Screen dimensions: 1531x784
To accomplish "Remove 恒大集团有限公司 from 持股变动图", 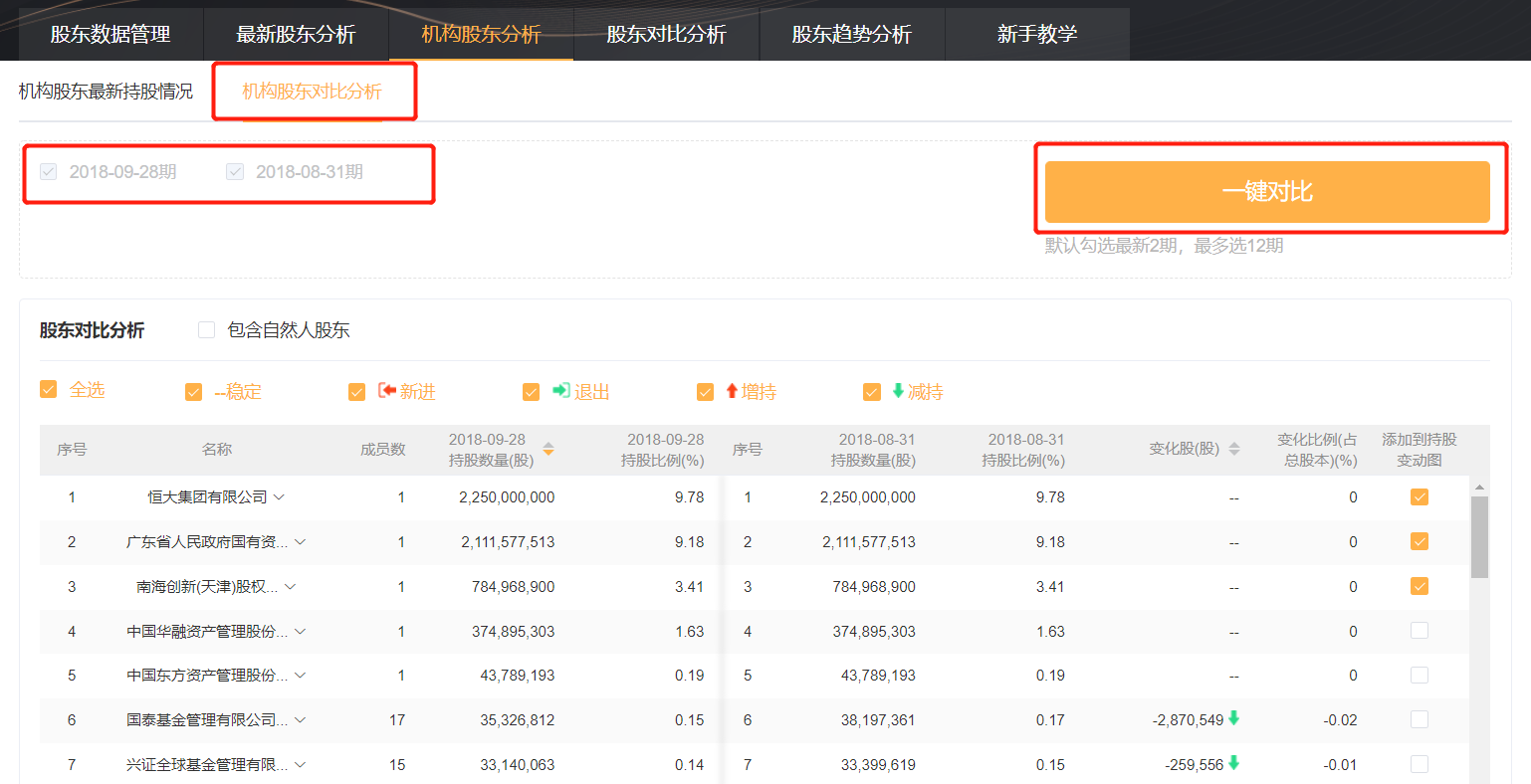I will click(1420, 496).
